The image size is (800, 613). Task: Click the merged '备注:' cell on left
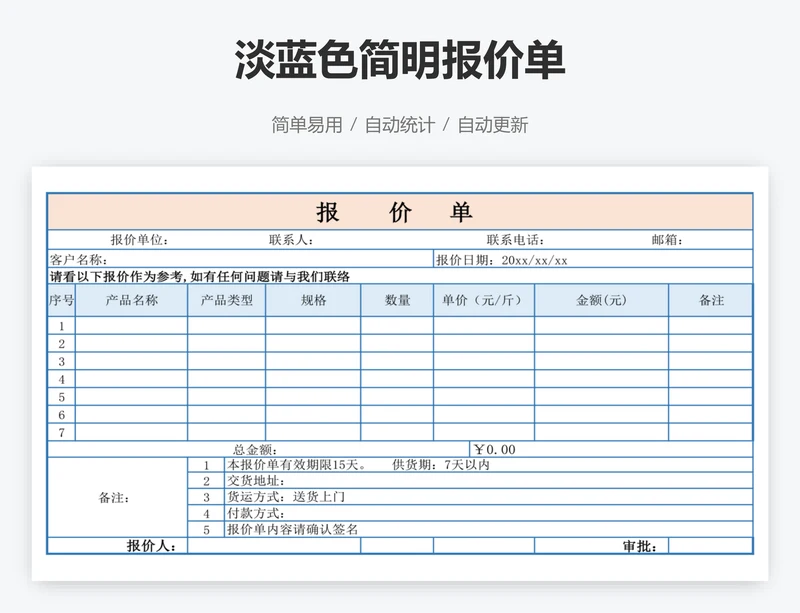117,497
